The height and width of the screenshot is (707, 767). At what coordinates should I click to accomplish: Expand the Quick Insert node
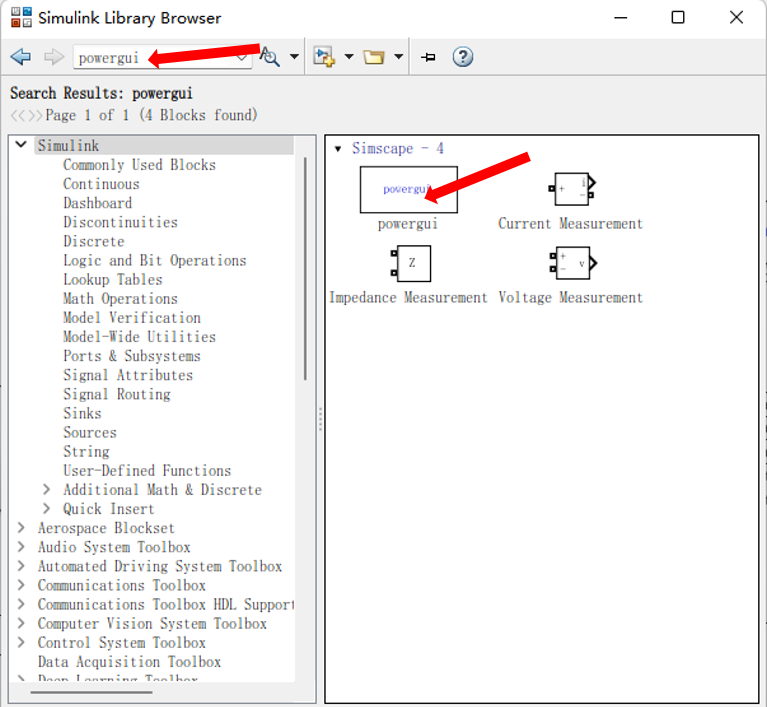[46, 508]
